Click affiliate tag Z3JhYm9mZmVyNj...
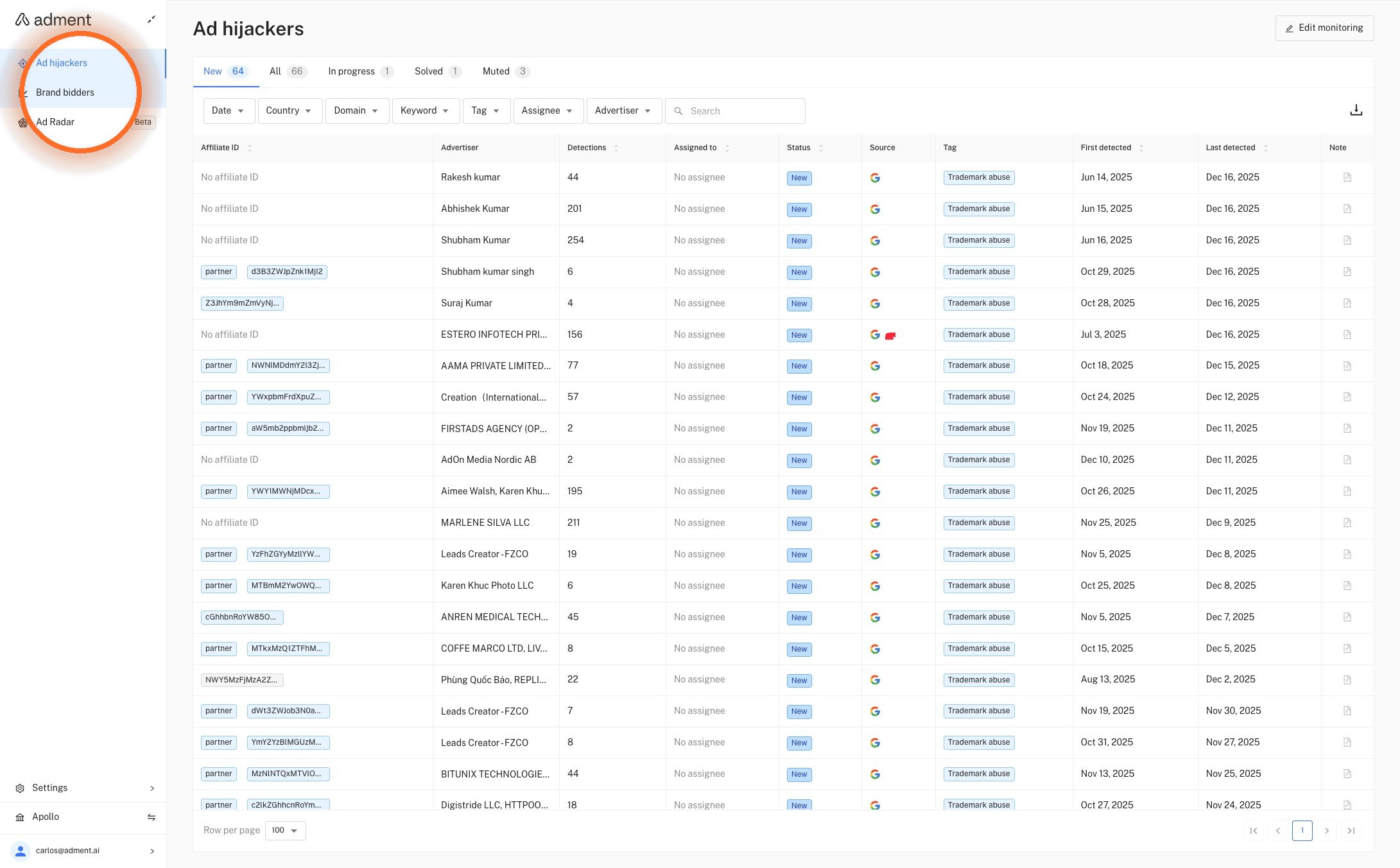Screen dimensions: 1400x868 [242, 304]
